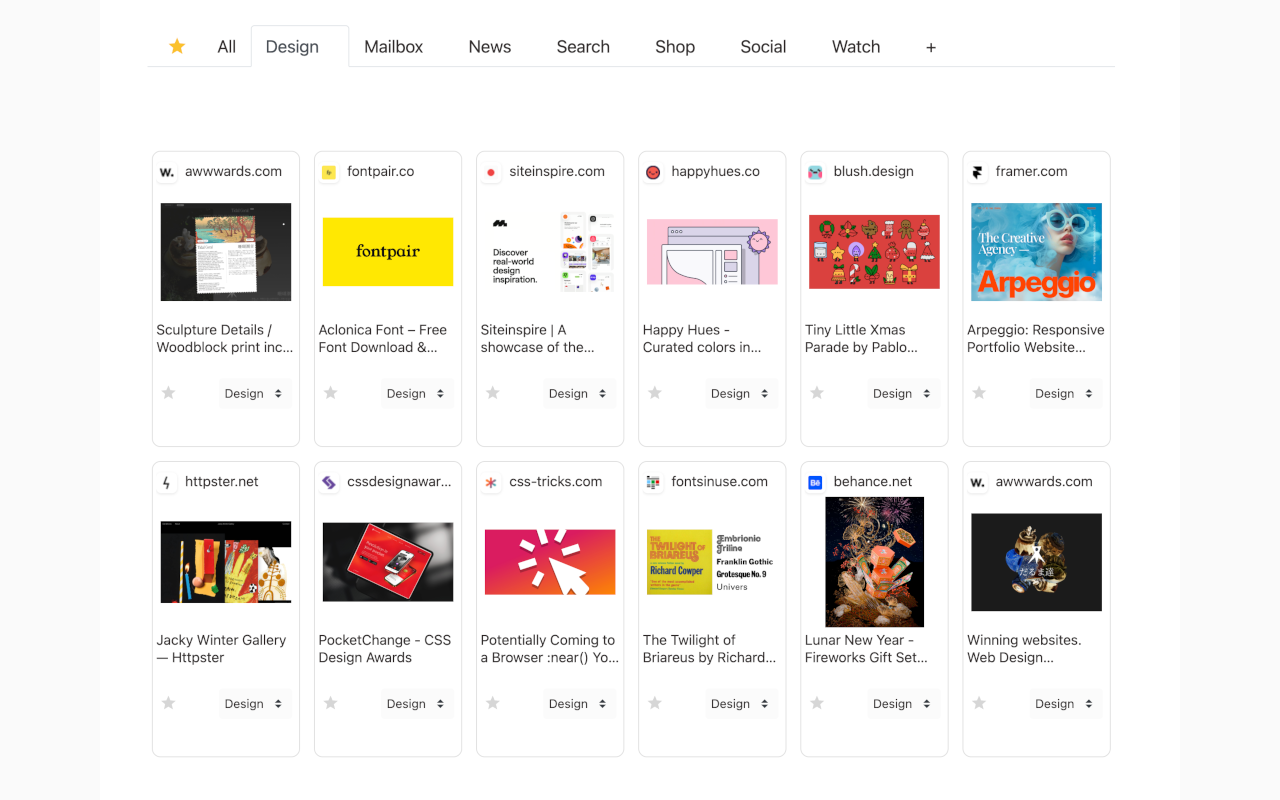Star the Sculpture Details awwwards card
1280x800 pixels.
point(168,393)
